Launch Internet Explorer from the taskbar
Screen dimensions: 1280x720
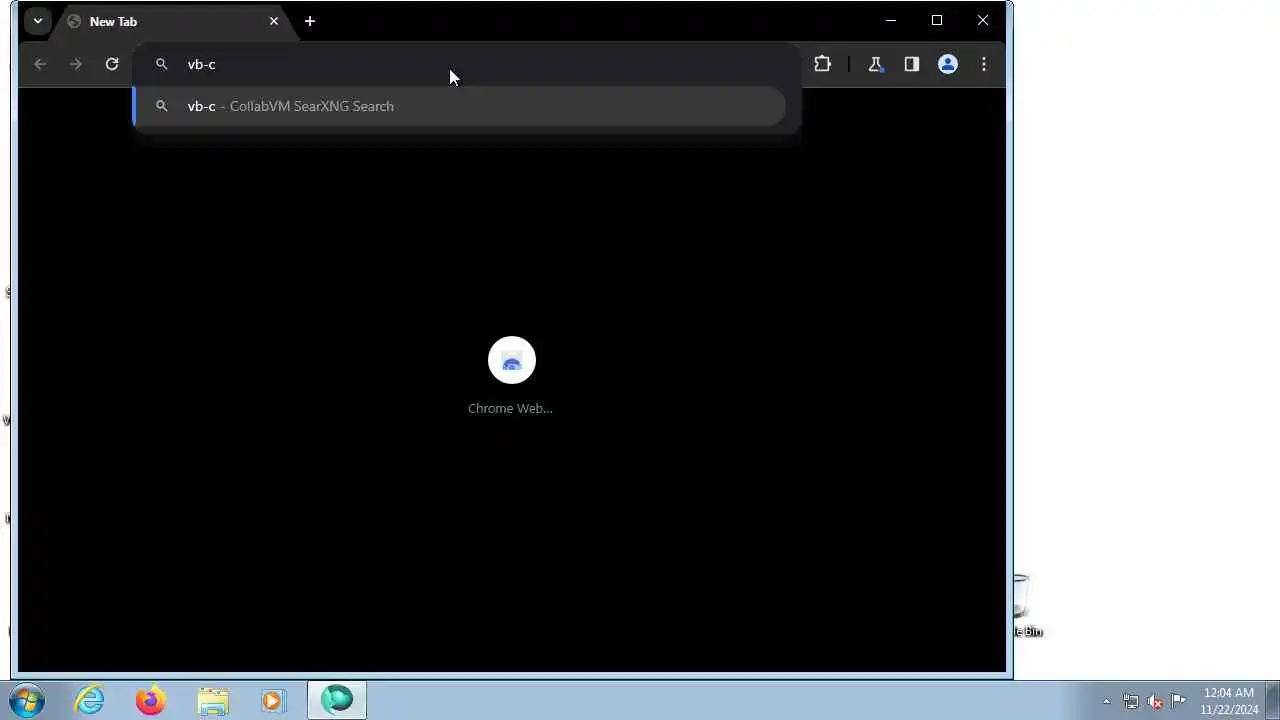(90, 700)
